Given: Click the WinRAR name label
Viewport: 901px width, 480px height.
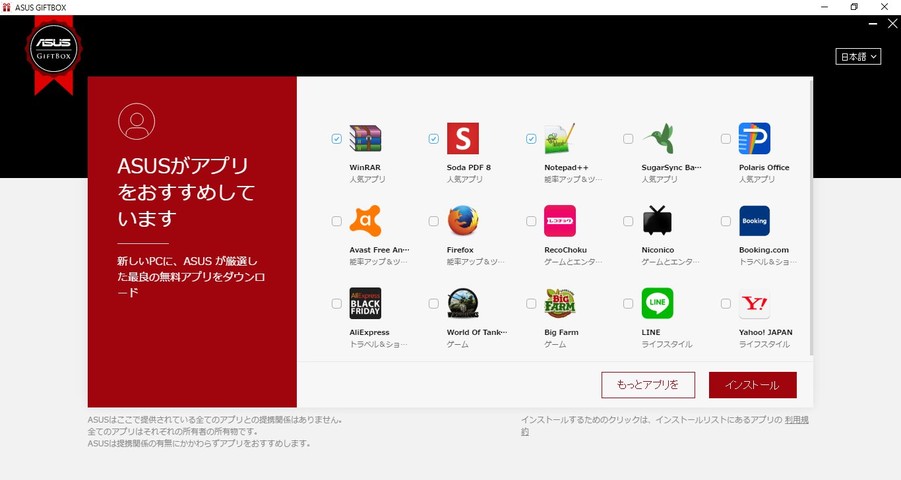Looking at the screenshot, I should [365, 167].
